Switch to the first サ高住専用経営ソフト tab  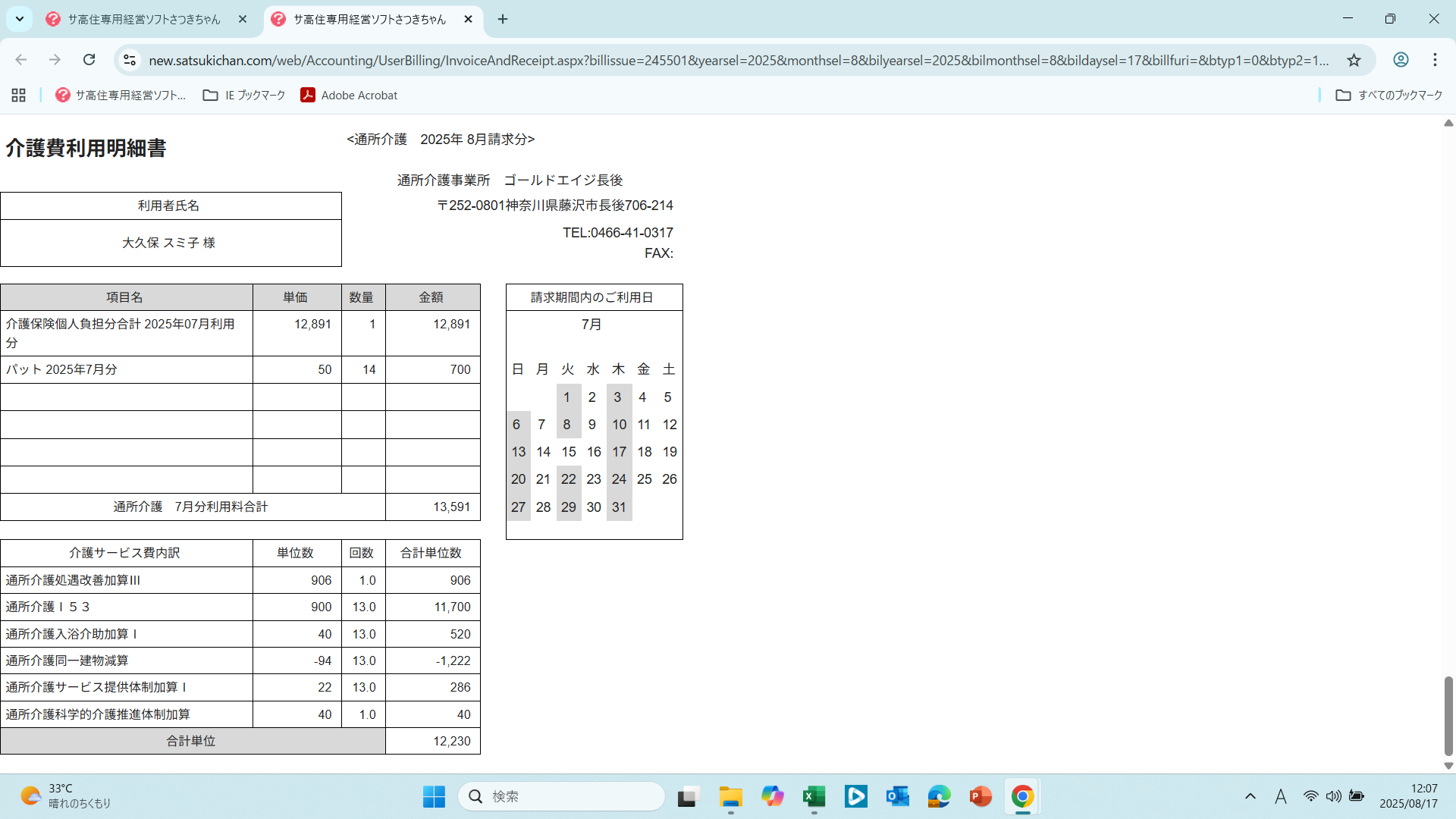[x=144, y=19]
